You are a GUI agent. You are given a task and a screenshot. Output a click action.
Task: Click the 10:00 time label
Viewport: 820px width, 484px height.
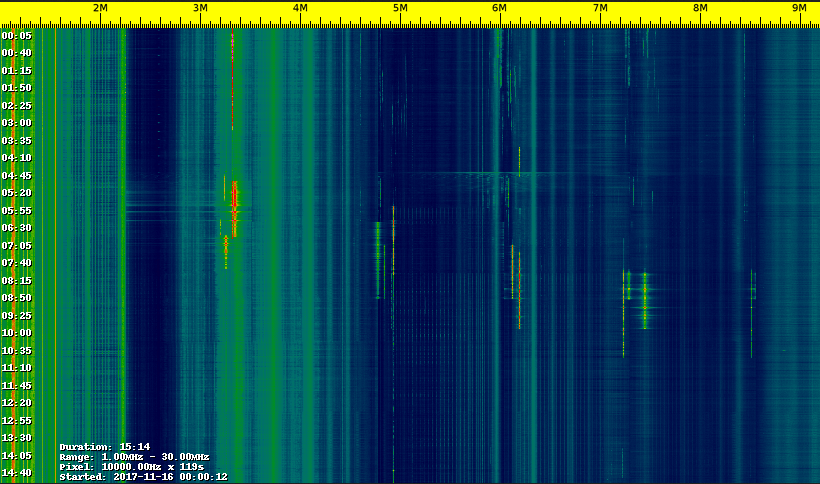[17, 333]
